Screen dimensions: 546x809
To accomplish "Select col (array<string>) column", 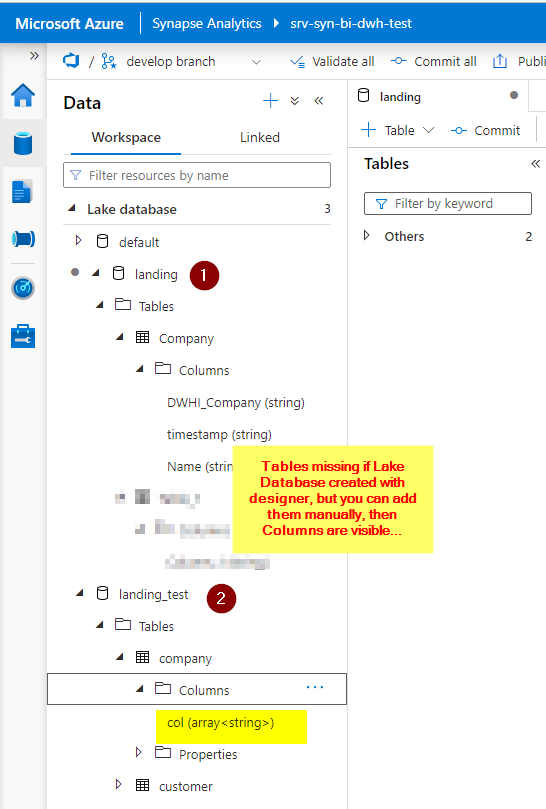I will (220, 722).
